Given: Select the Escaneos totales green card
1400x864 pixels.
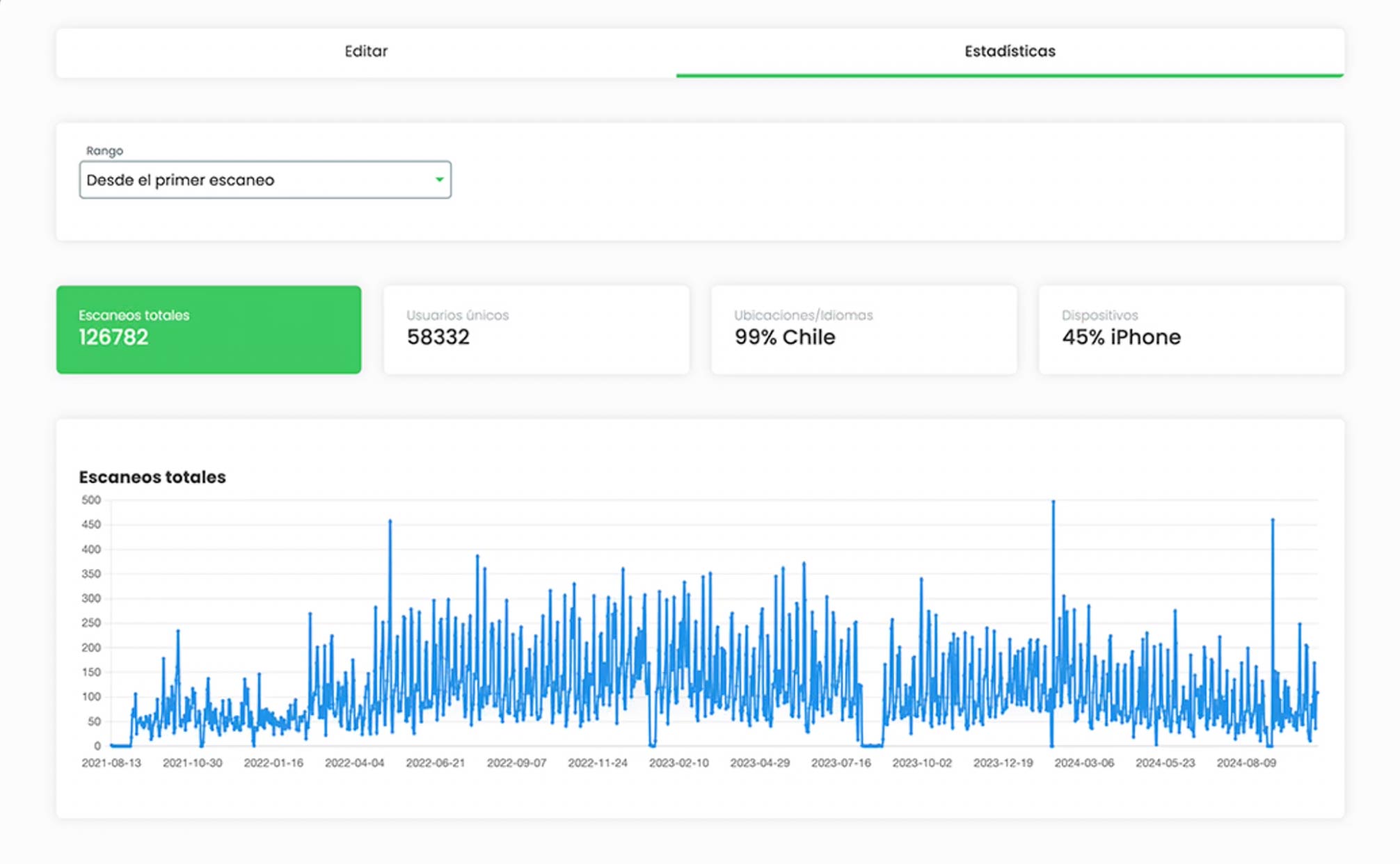Looking at the screenshot, I should pyautogui.click(x=209, y=330).
